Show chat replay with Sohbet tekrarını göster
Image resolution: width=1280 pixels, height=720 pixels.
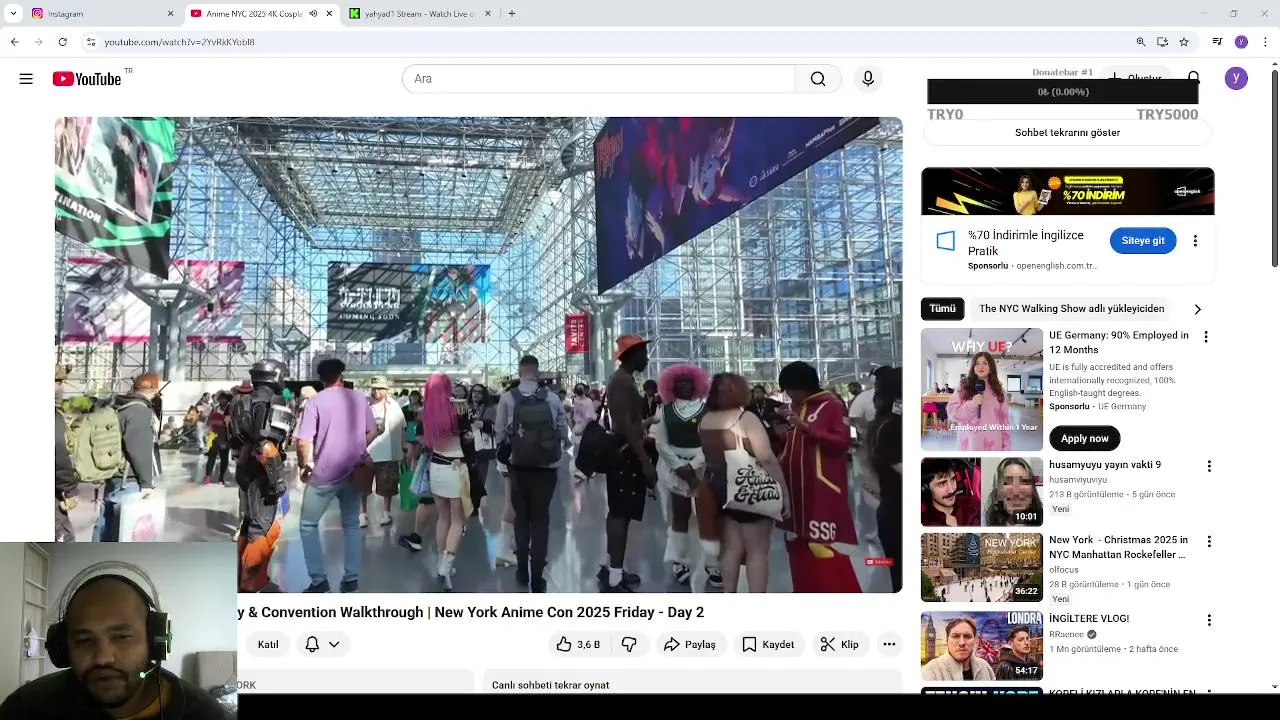click(1067, 132)
